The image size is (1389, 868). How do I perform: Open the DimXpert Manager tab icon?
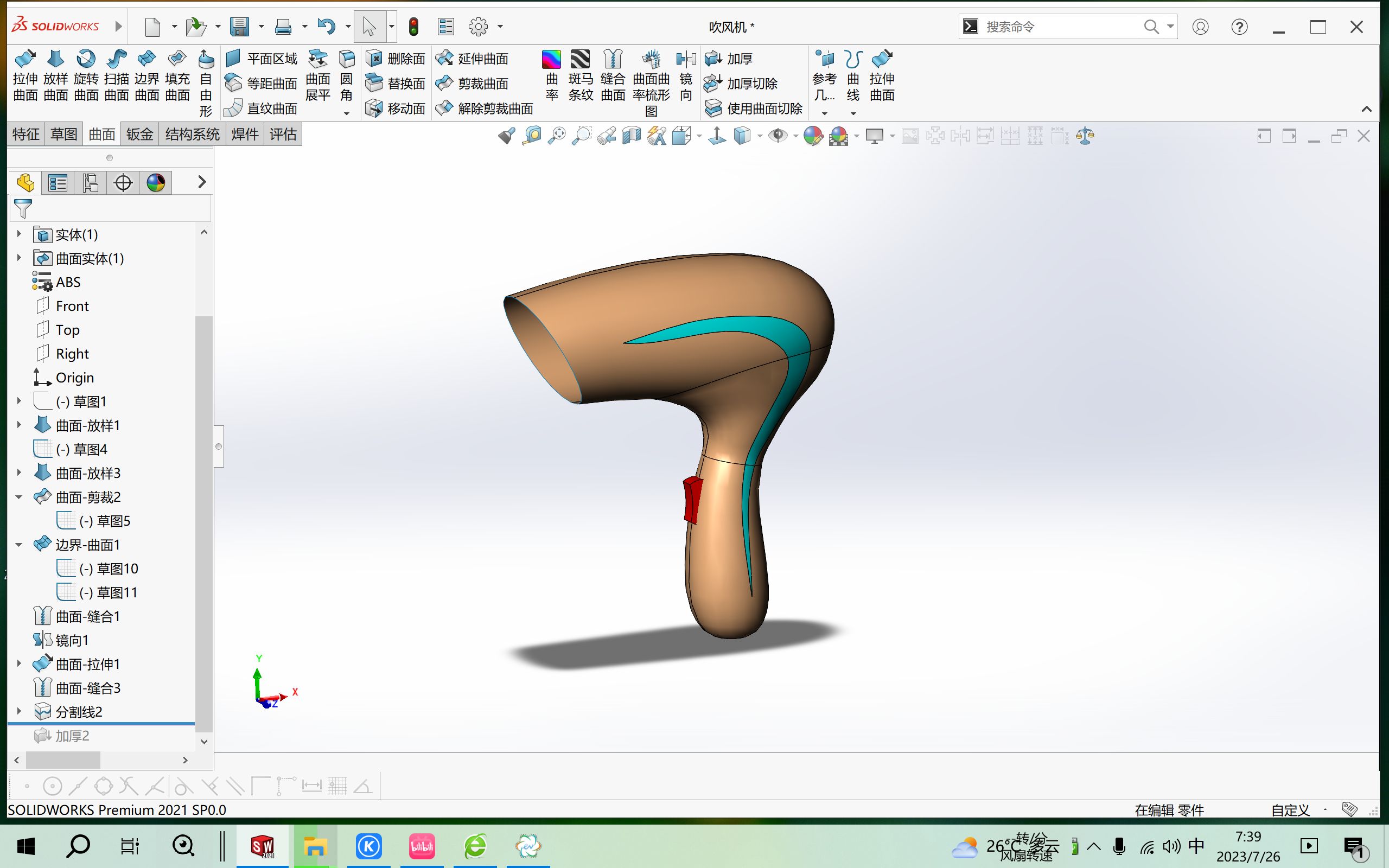pos(123,183)
